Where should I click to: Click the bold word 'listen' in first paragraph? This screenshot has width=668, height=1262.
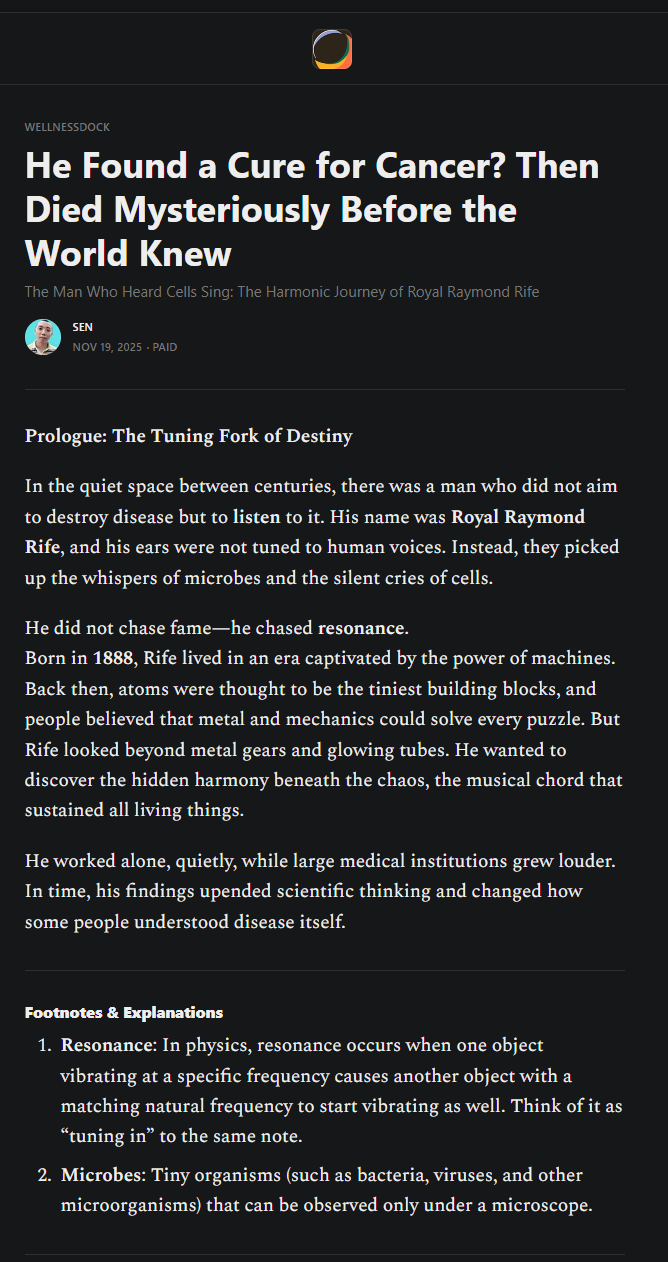click(x=256, y=517)
